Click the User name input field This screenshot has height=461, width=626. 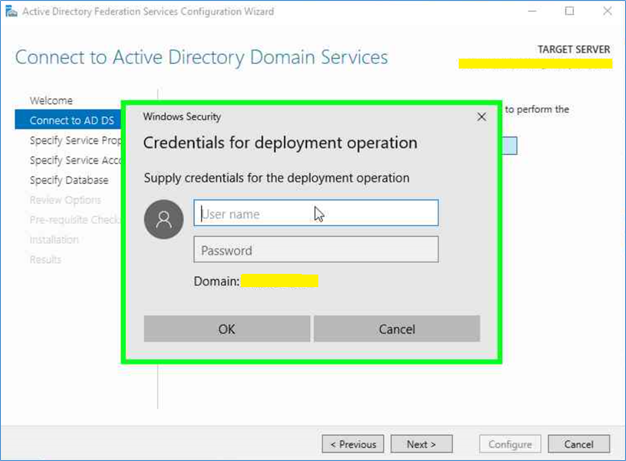point(316,213)
